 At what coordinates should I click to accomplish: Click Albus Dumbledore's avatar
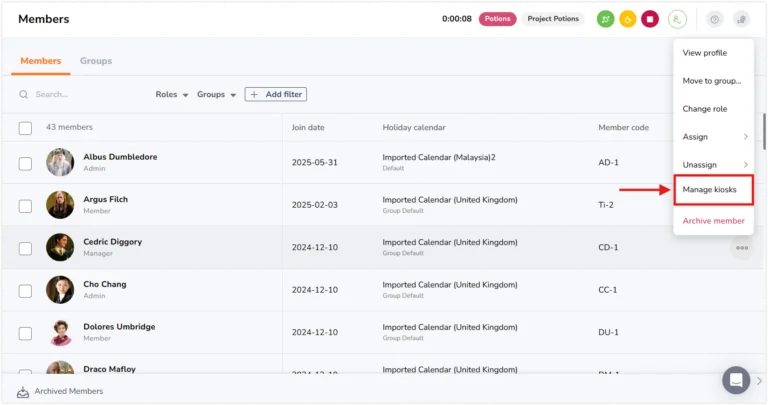pos(60,162)
